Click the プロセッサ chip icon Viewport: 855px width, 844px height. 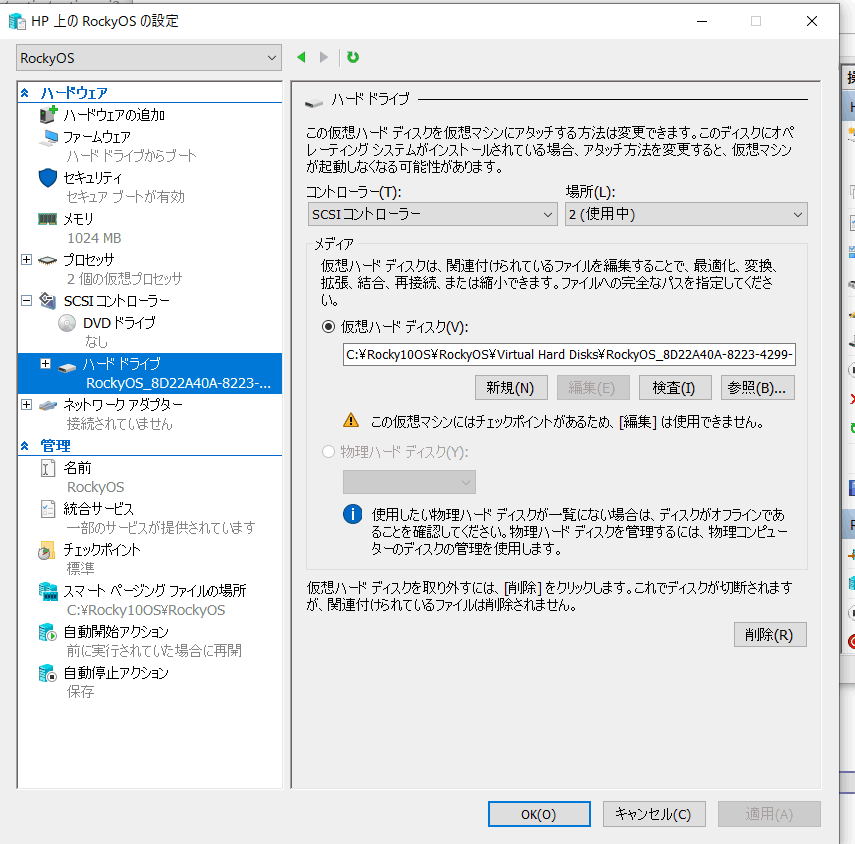47,260
